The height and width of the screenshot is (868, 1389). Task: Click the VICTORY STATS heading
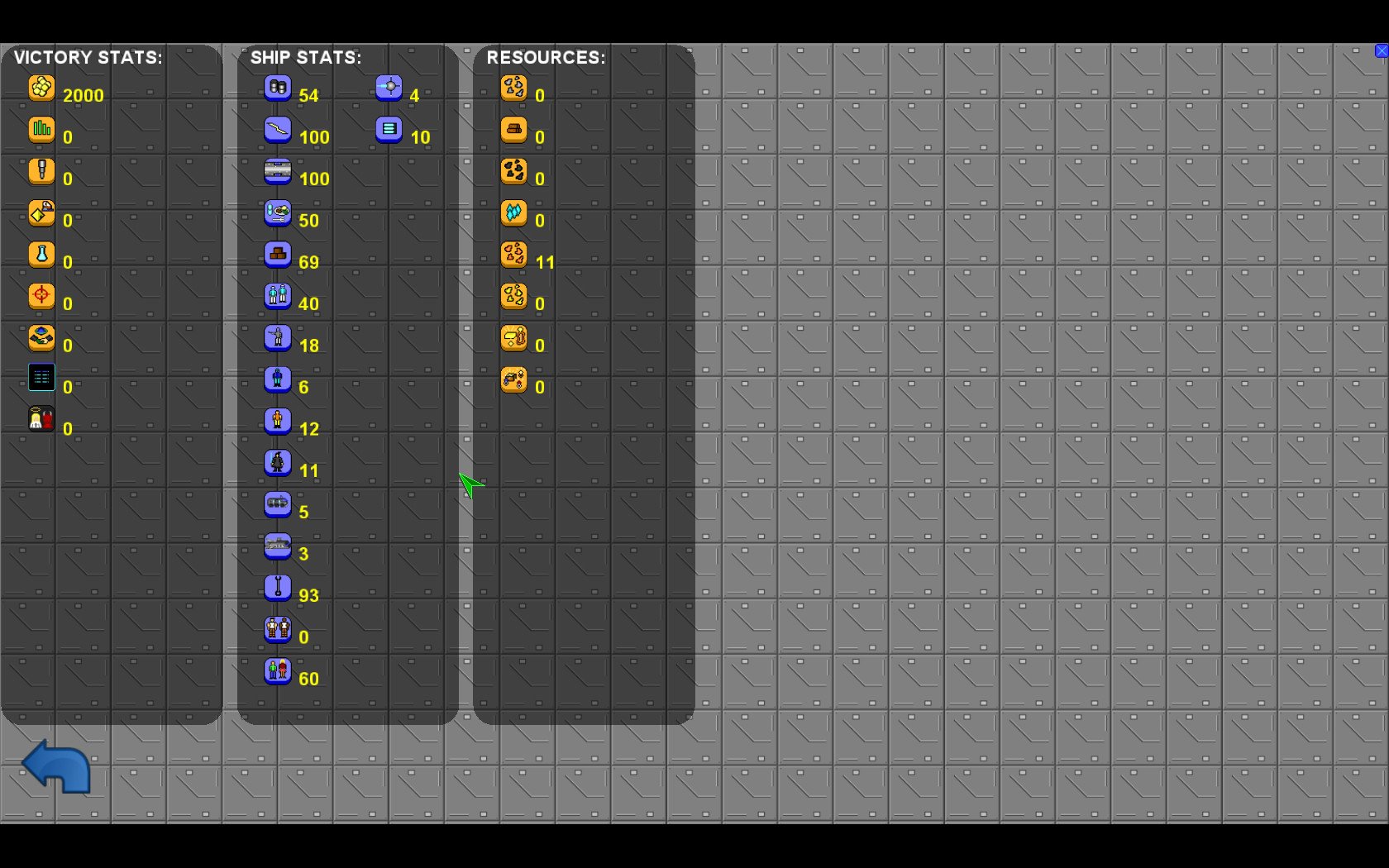tap(88, 58)
